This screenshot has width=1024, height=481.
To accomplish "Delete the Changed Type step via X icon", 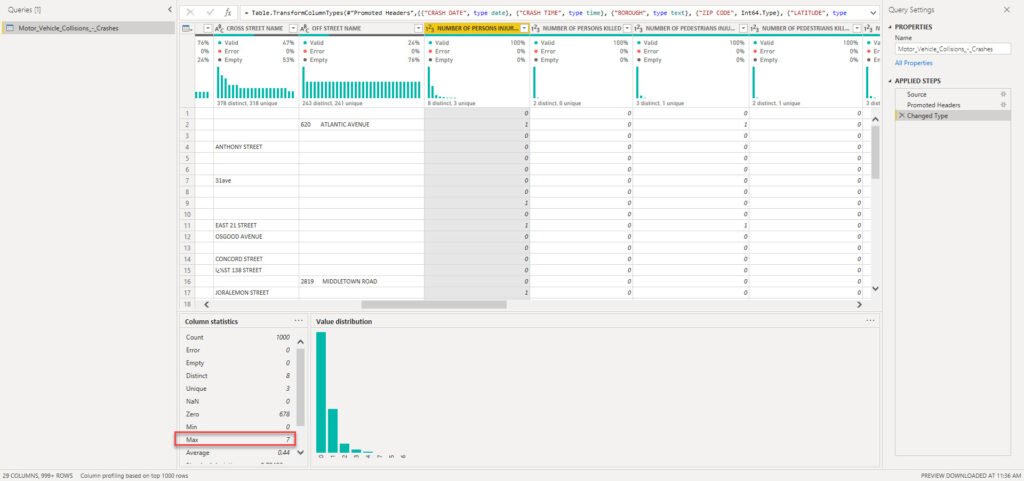I will click(902, 116).
